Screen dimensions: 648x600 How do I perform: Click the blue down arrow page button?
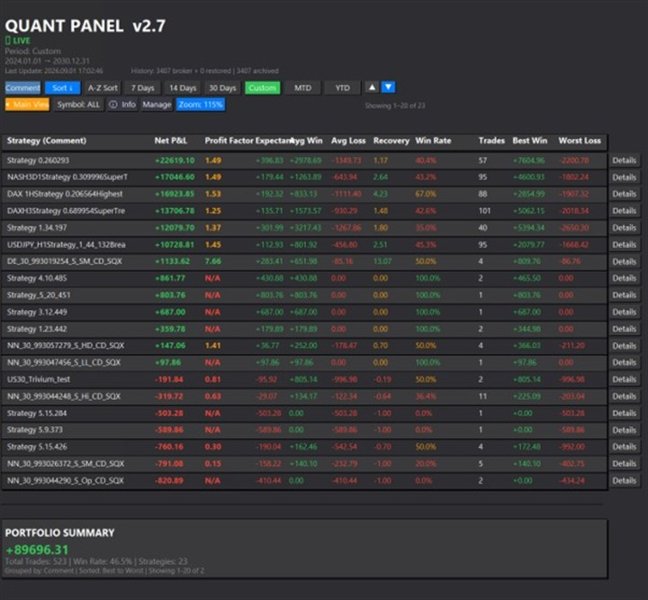point(388,88)
